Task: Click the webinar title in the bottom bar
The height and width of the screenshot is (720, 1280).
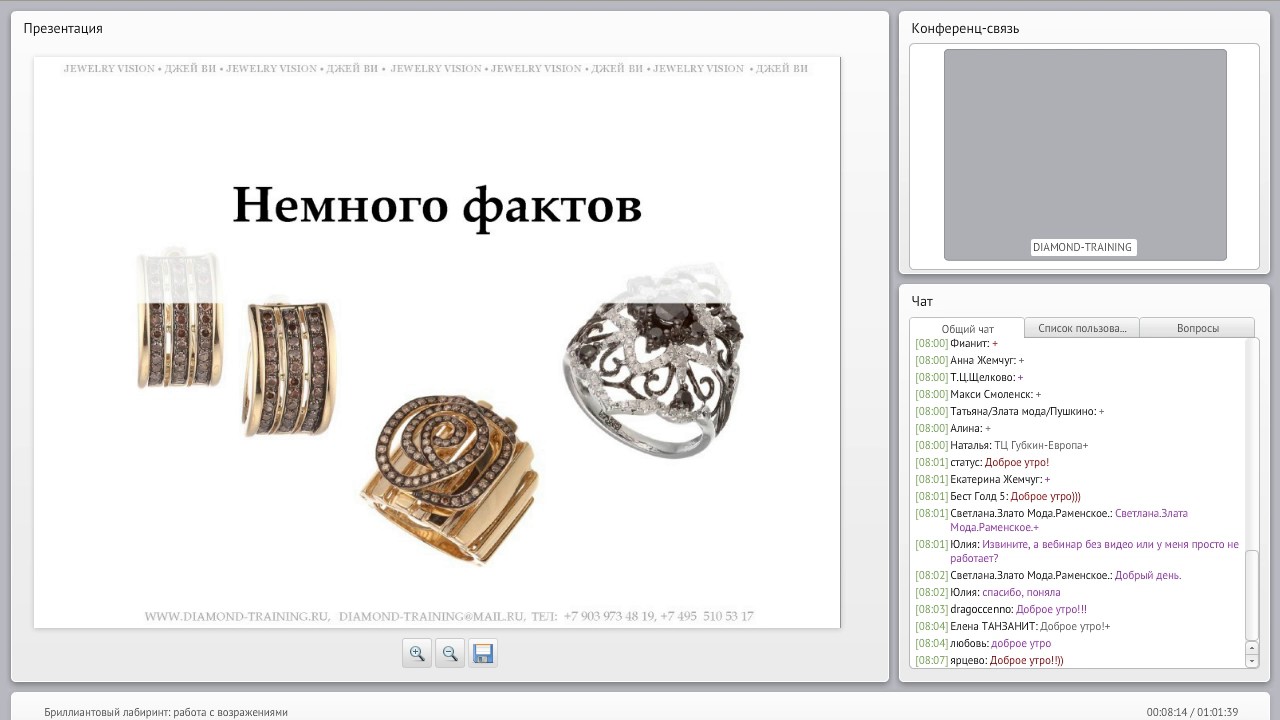Action: [x=166, y=712]
